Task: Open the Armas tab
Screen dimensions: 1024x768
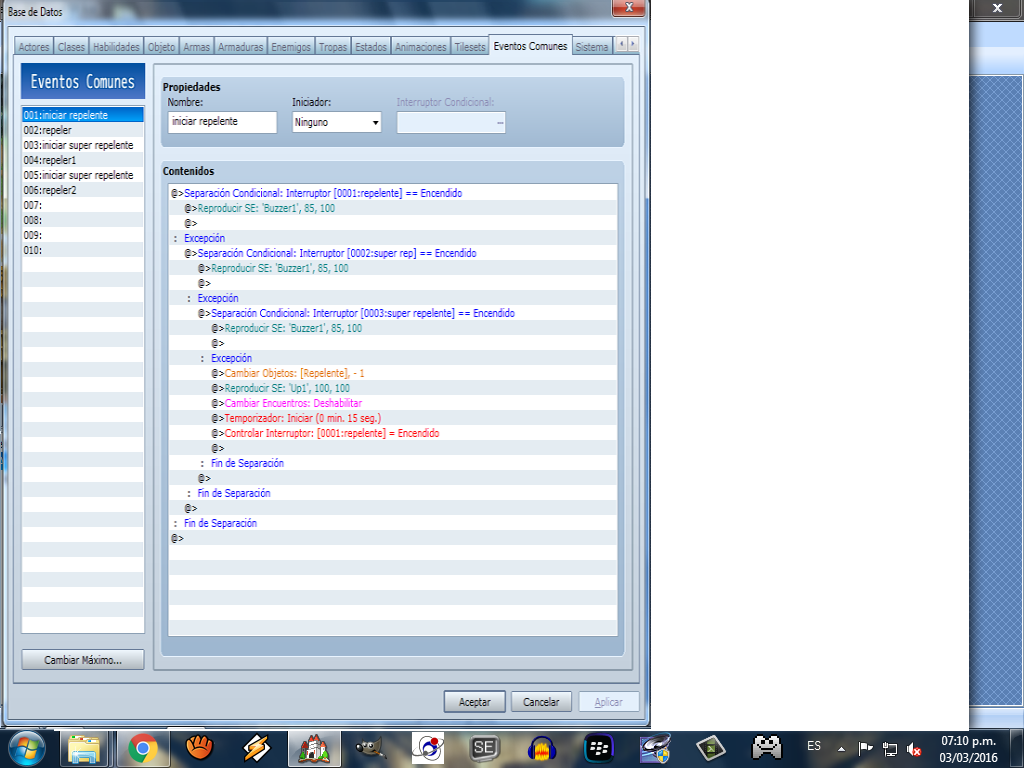Action: (x=197, y=47)
